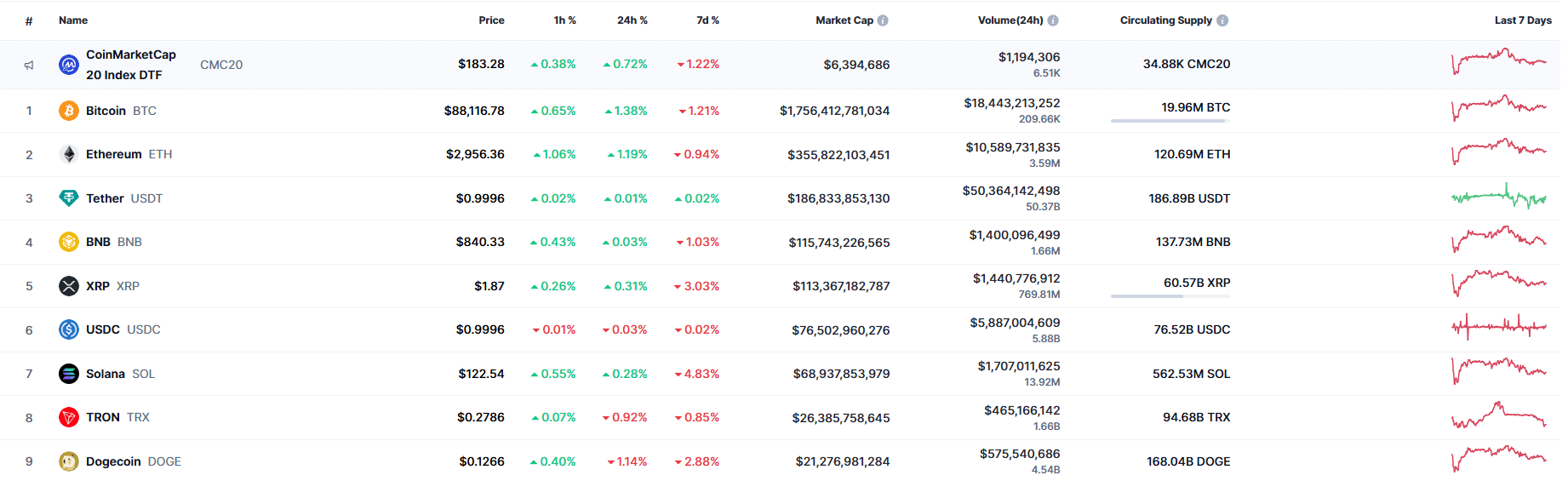Click the megaphone icon beside CMC20 row
This screenshot has height=481, width=1568.
tap(29, 65)
